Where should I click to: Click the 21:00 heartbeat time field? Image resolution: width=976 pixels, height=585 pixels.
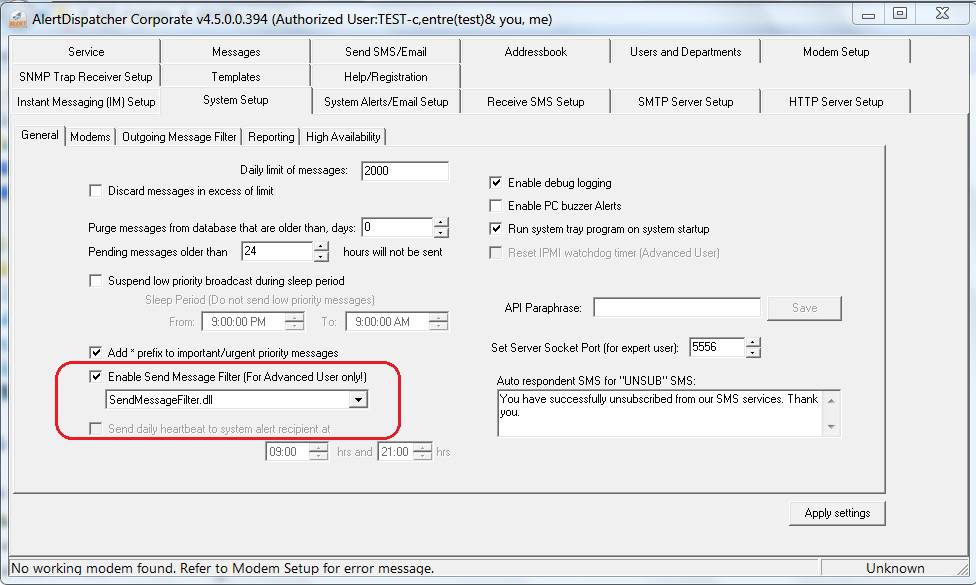(396, 452)
